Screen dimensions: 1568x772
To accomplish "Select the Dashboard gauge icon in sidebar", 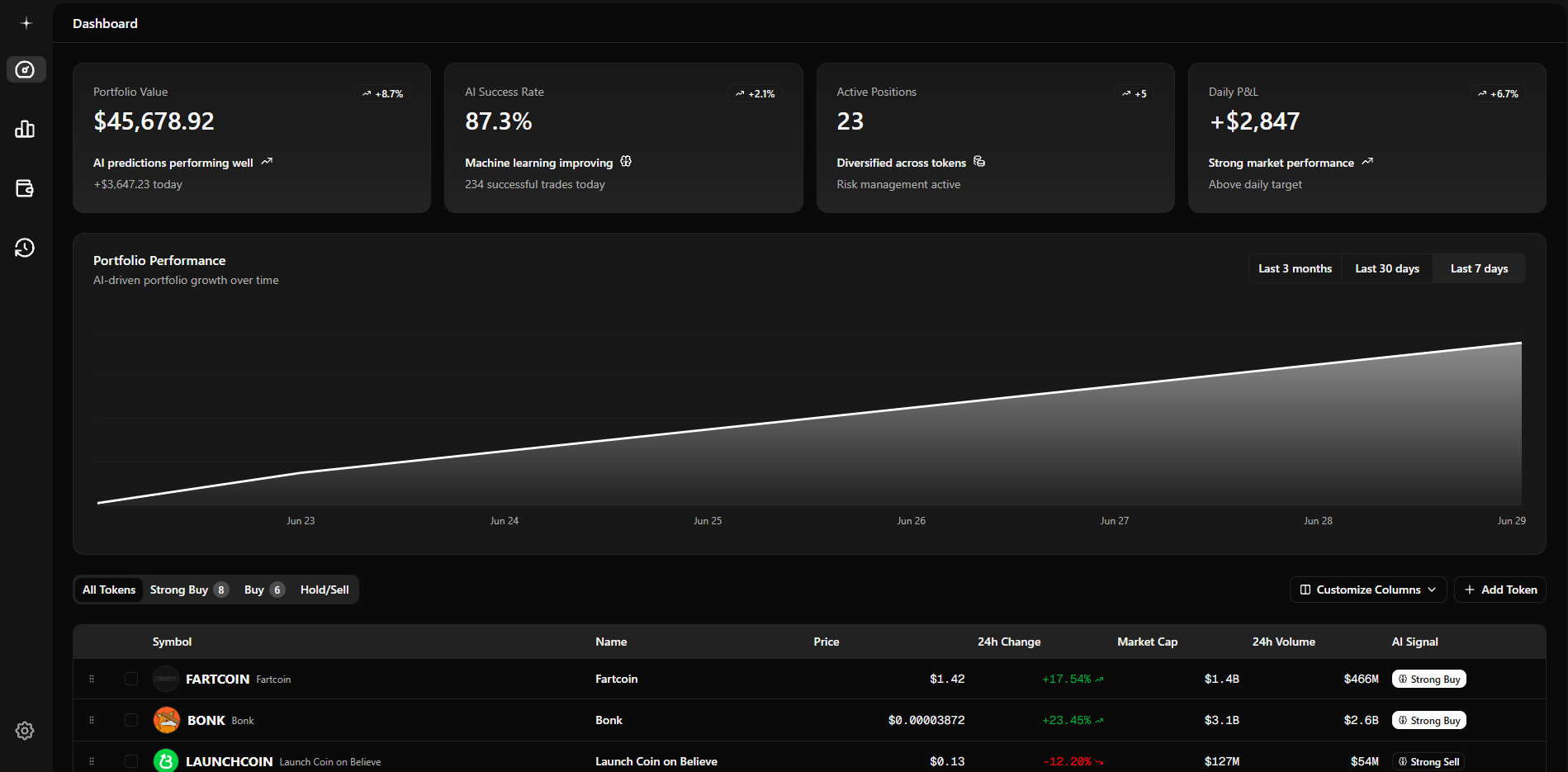I will click(26, 69).
